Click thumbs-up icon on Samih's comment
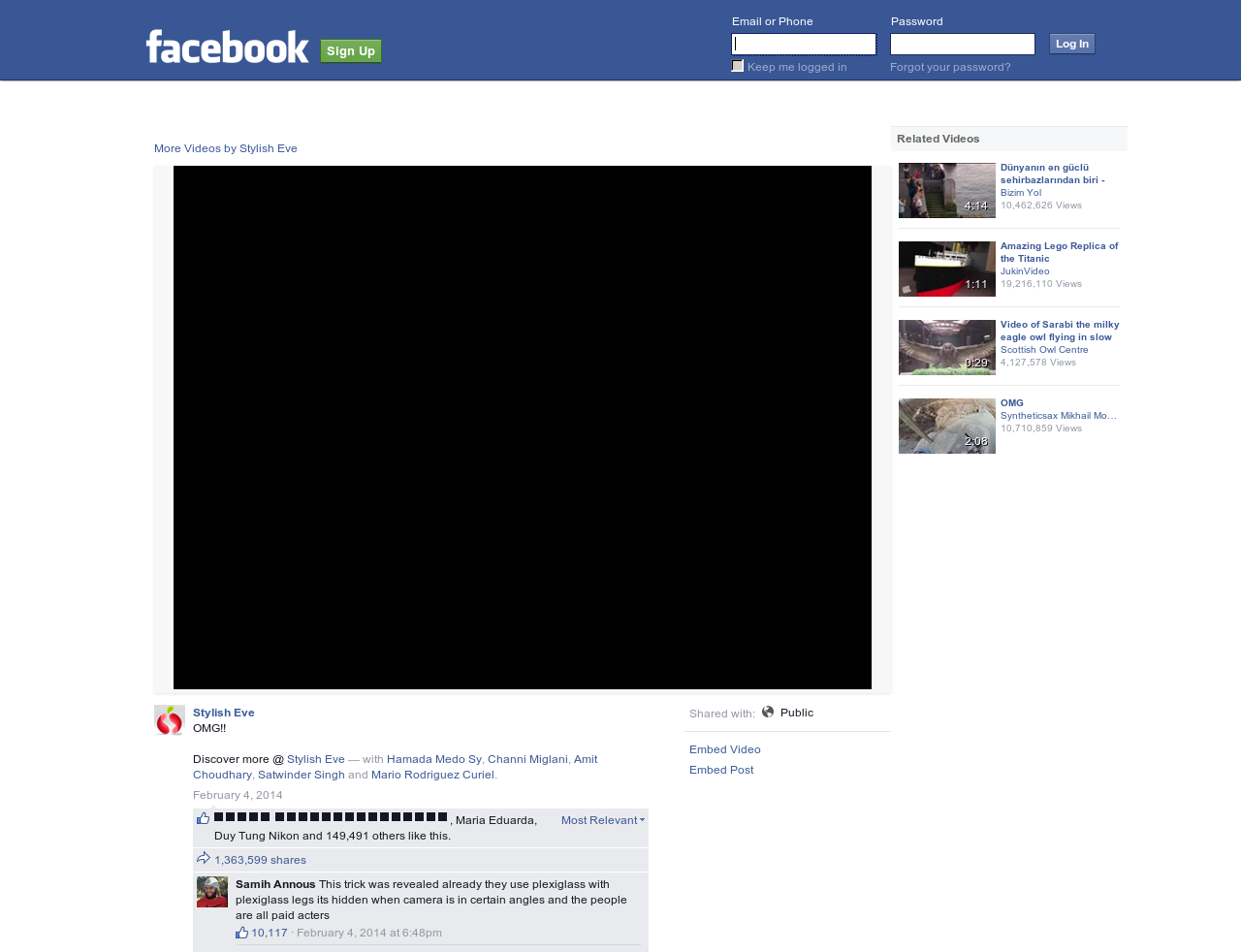1241x952 pixels. point(241,933)
